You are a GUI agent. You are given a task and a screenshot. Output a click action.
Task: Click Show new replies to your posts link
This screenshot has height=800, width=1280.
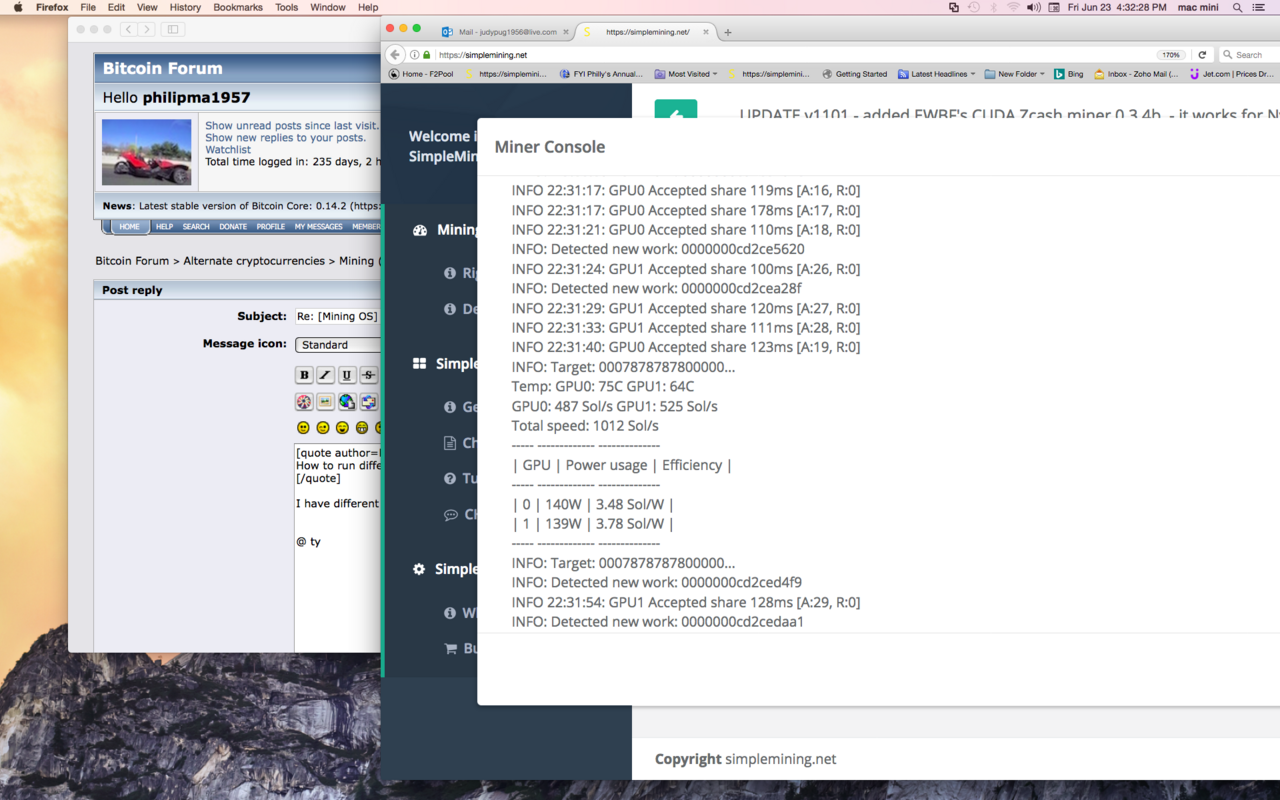pos(285,138)
